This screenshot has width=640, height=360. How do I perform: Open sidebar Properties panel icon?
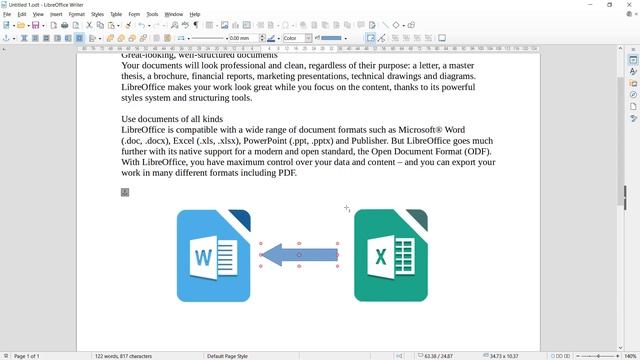[x=633, y=60]
